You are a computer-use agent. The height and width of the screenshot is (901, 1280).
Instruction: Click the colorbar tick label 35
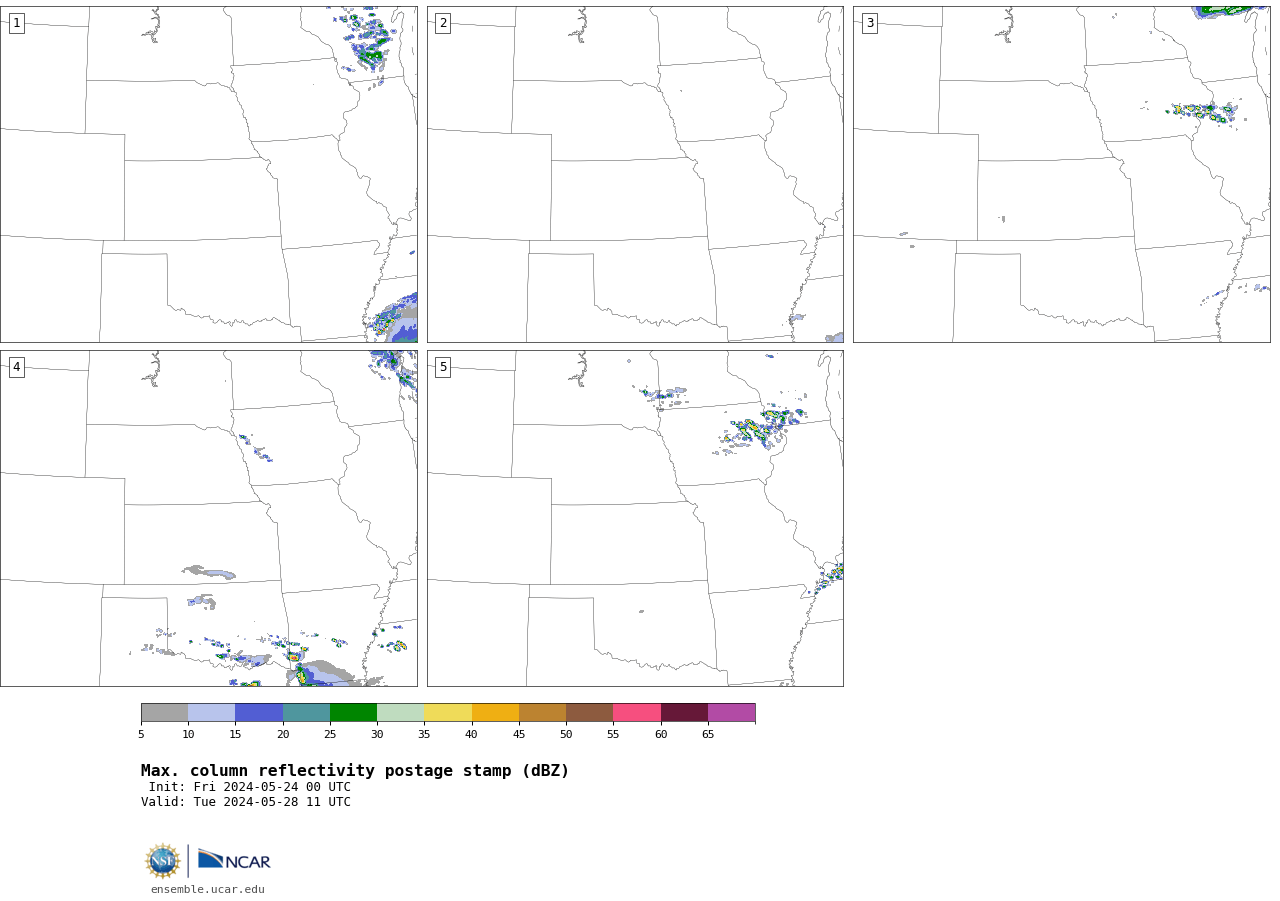[424, 735]
